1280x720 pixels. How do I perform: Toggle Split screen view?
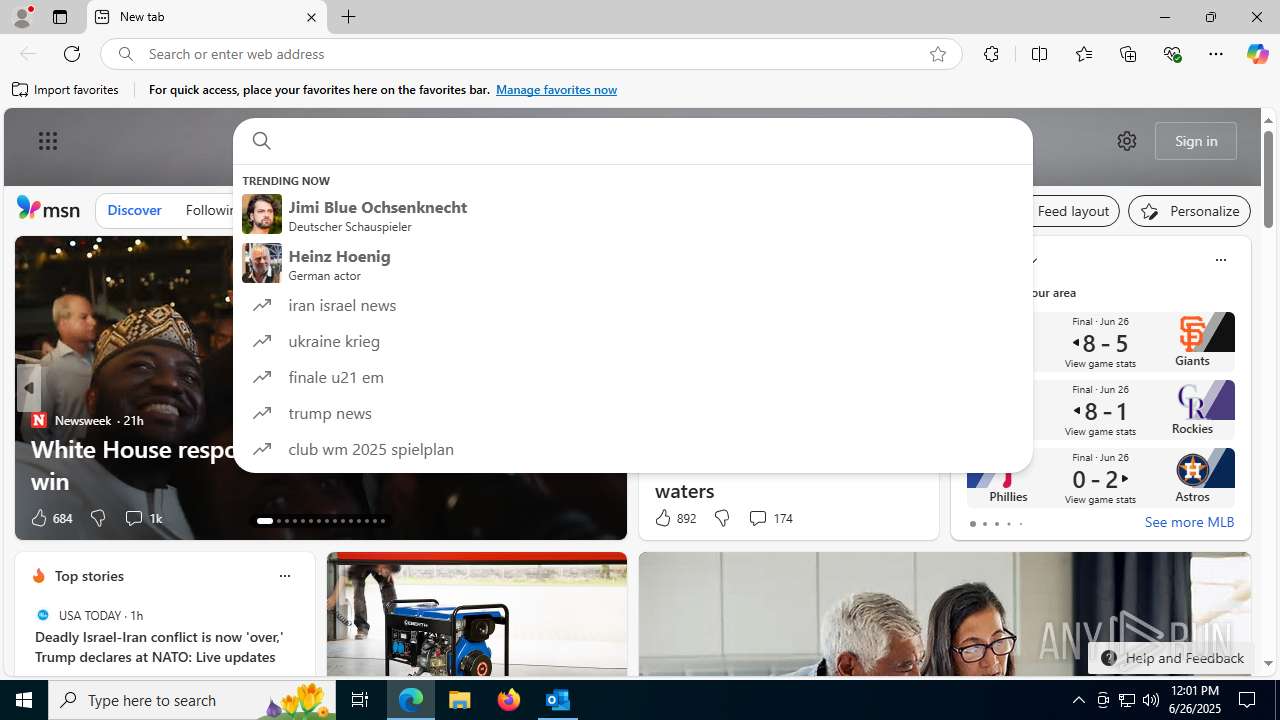1039,54
